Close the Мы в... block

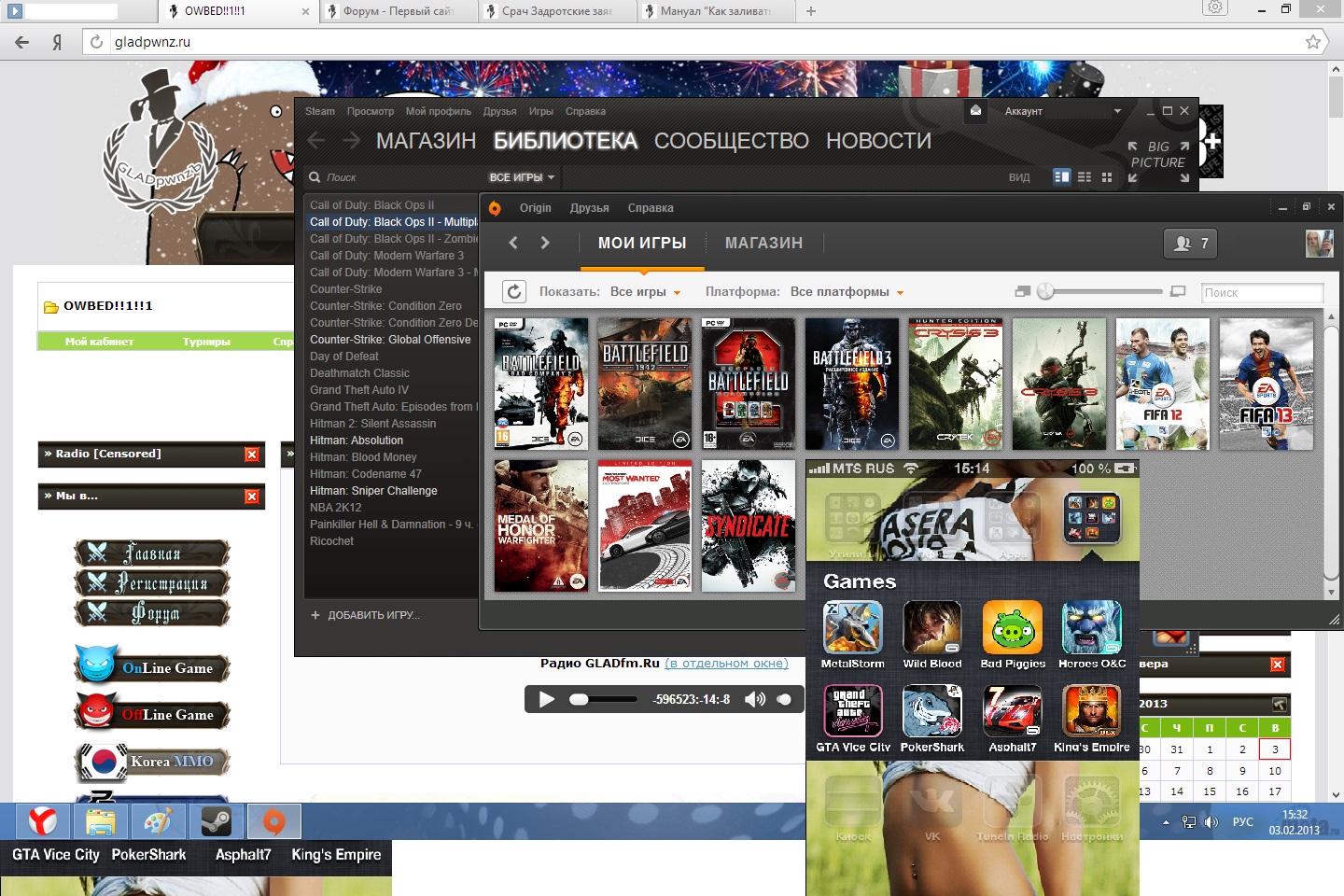coord(252,497)
